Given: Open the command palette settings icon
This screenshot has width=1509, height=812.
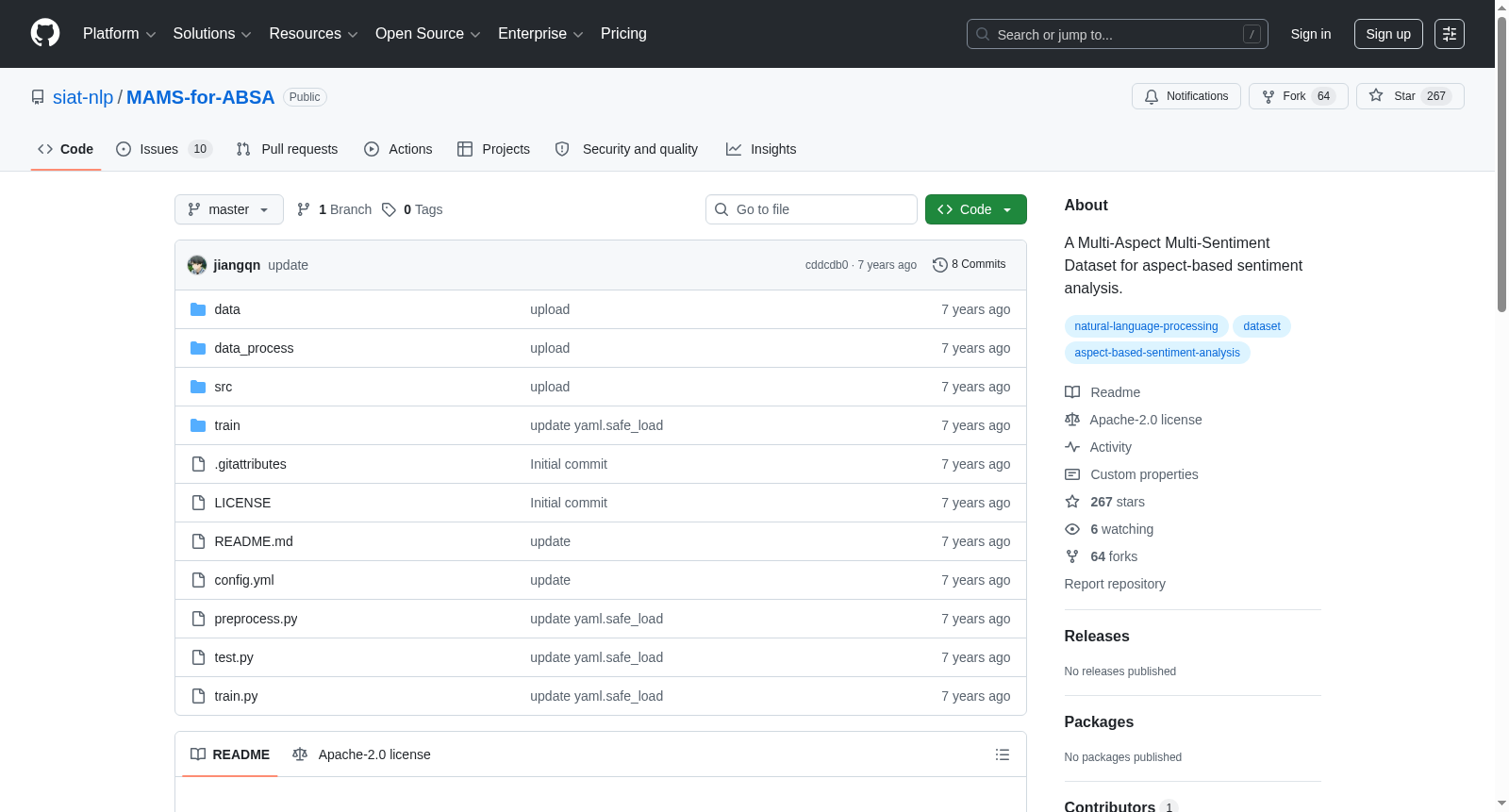Looking at the screenshot, I should point(1450,34).
